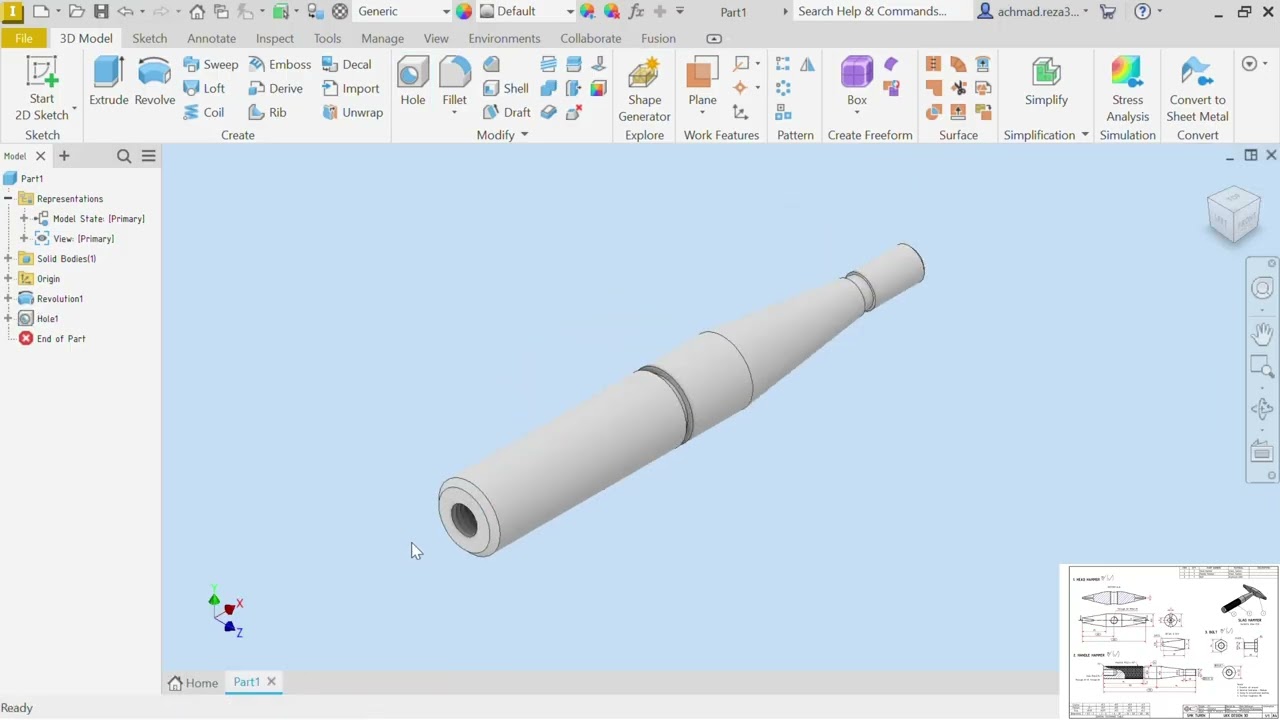Create a work Plane

coord(702,82)
